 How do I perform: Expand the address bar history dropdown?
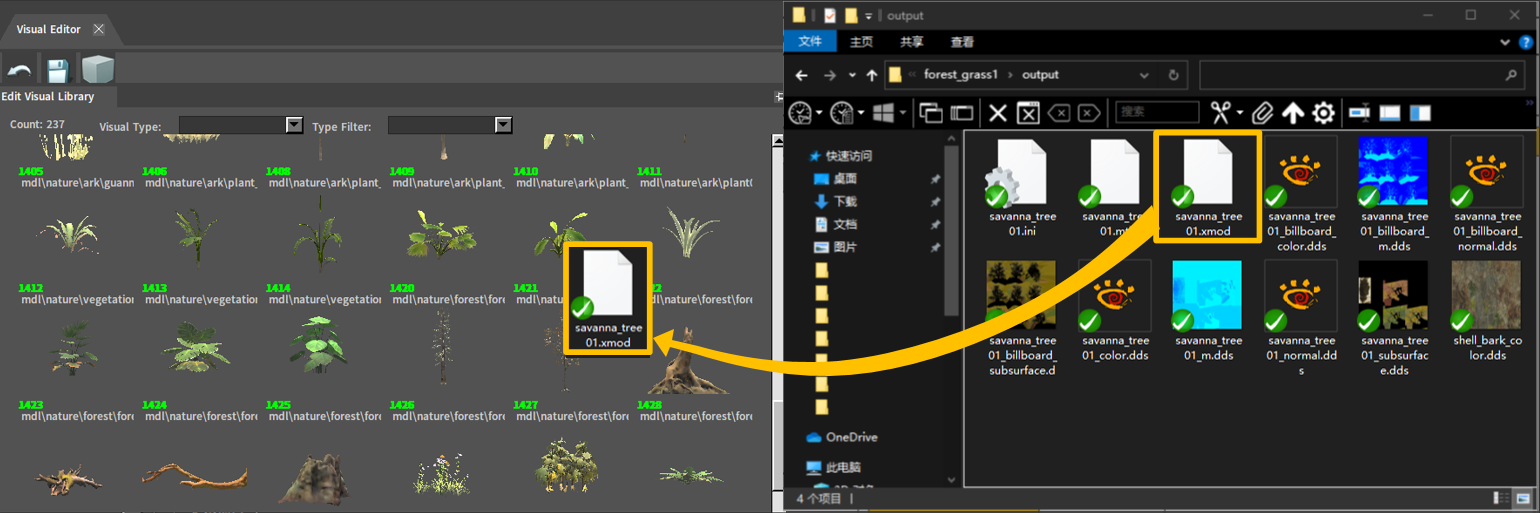(x=1145, y=75)
